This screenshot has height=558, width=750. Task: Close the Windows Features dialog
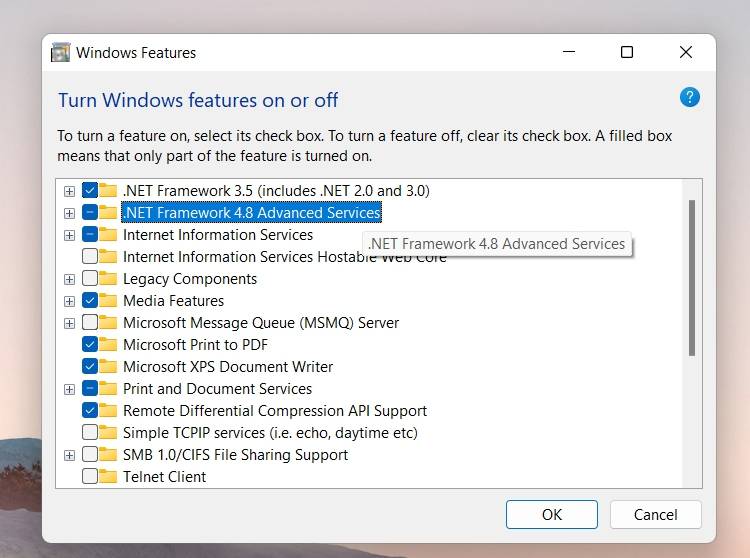click(x=686, y=53)
